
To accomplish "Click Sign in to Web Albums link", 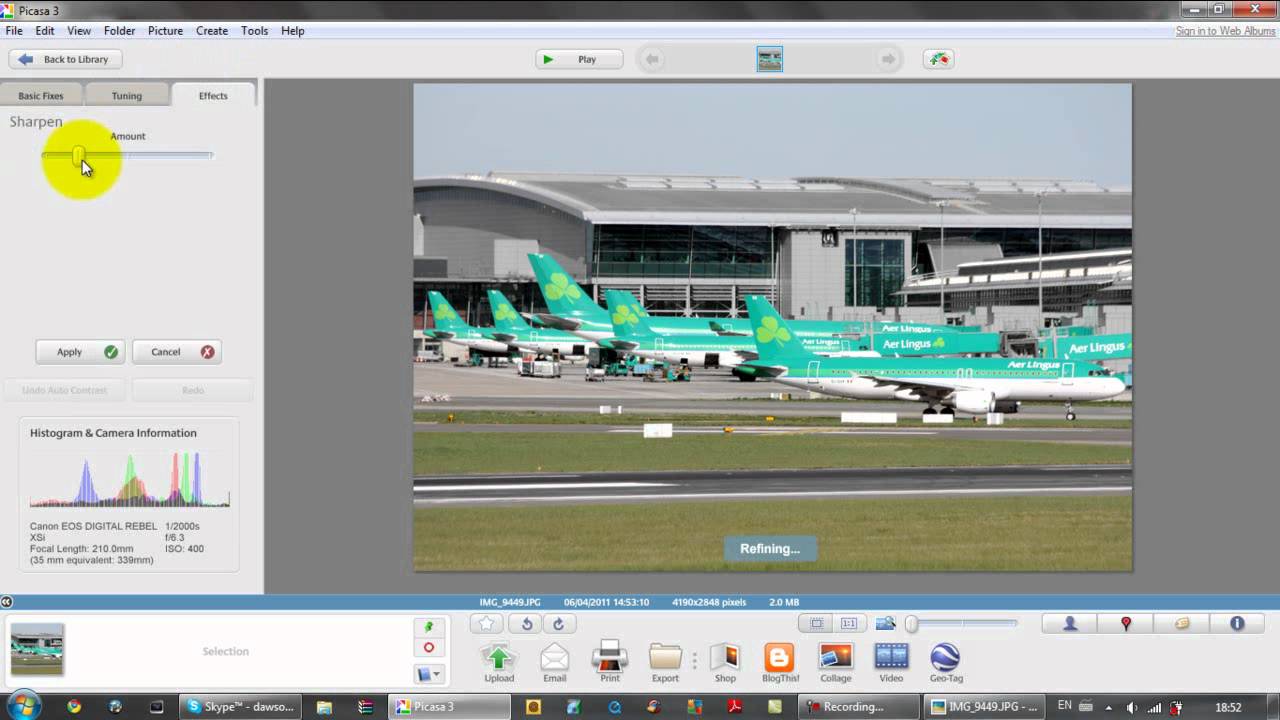I will point(1225,31).
